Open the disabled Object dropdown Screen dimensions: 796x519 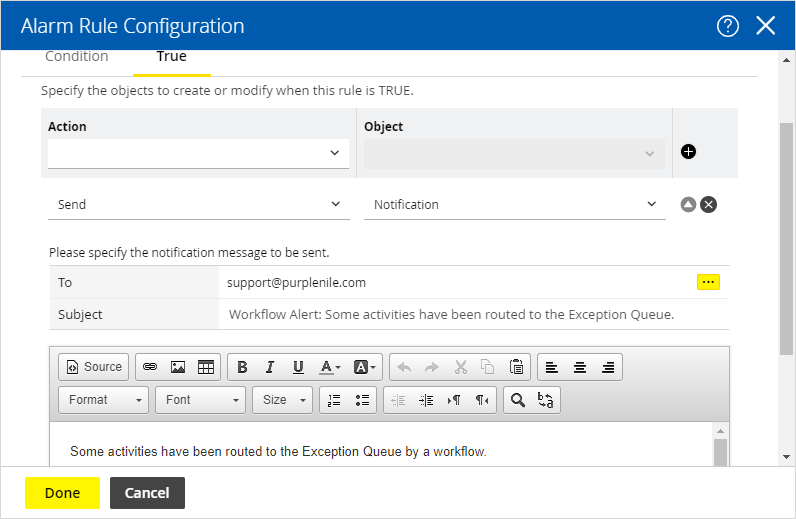click(514, 153)
